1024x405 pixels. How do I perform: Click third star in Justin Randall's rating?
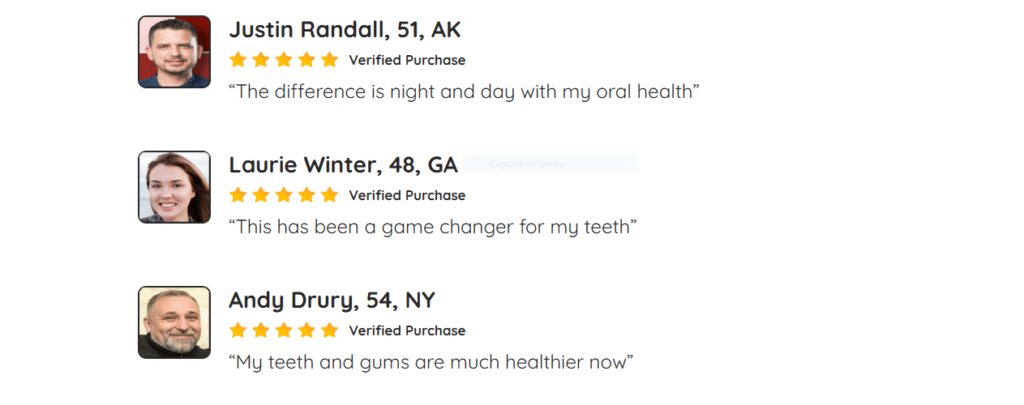284,60
